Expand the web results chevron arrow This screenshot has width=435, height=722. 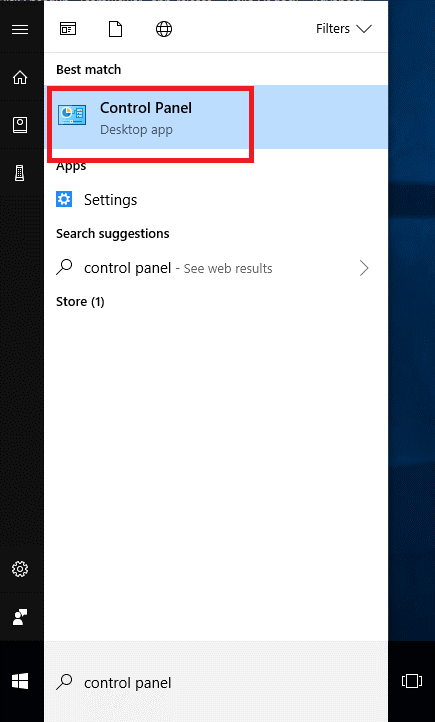[364, 268]
